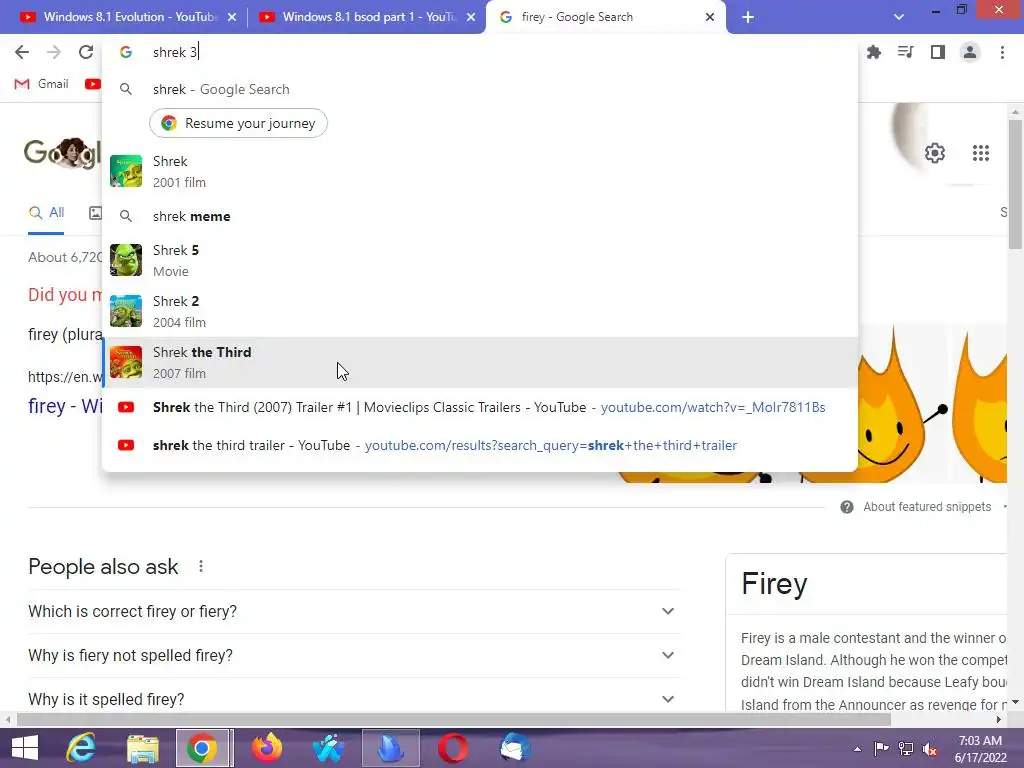
Task: Reload the page with the refresh icon
Action: [86, 52]
